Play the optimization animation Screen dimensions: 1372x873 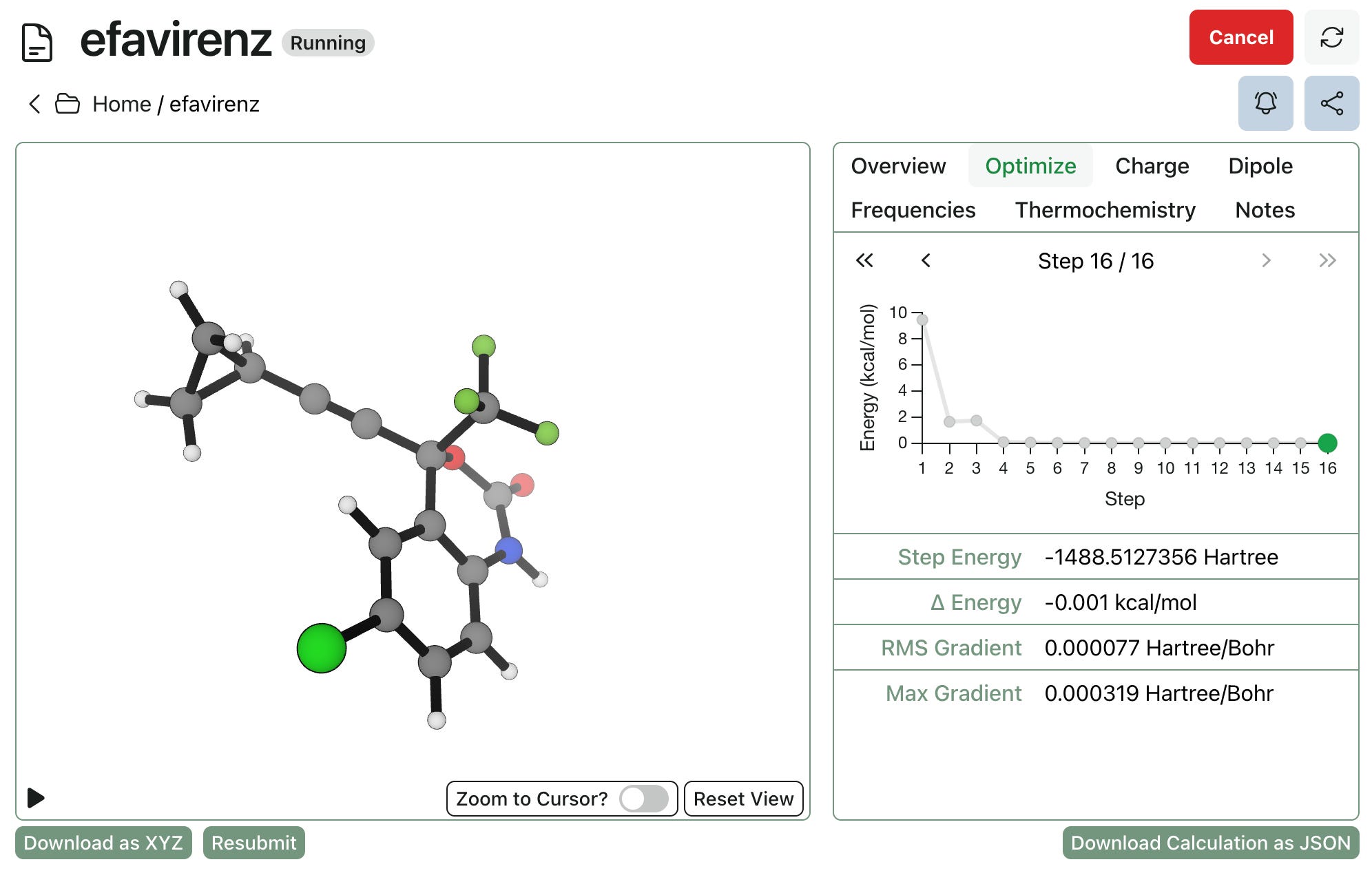coord(36,798)
